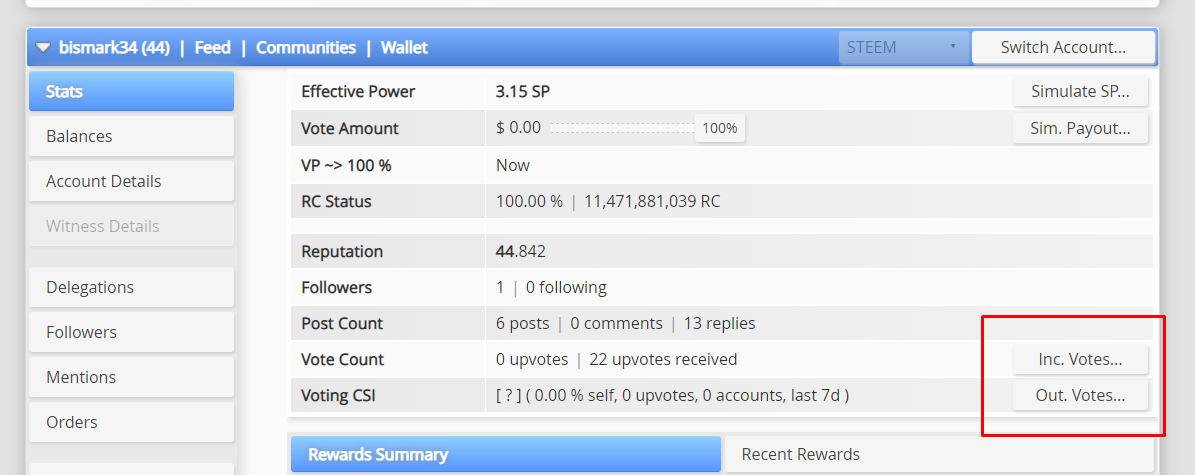The image size is (1195, 475).
Task: Collapse the bismark34 account panel triangle
Action: click(43, 48)
